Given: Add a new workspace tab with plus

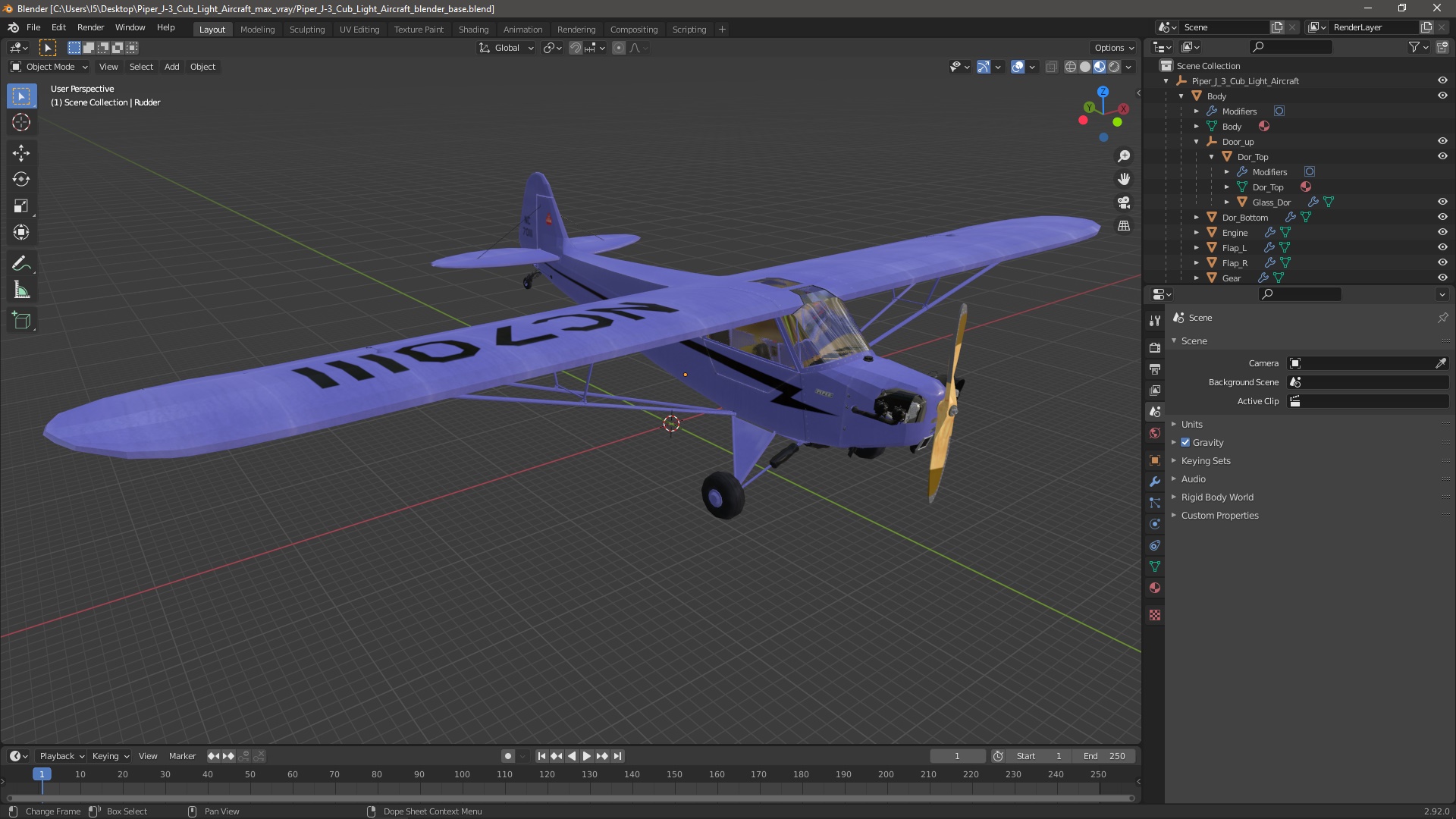Looking at the screenshot, I should point(722,30).
